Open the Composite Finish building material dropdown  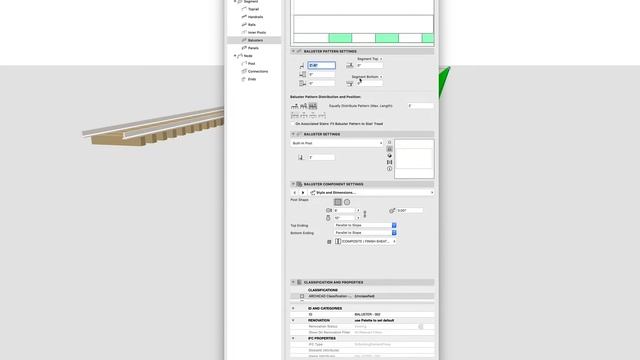pos(365,242)
